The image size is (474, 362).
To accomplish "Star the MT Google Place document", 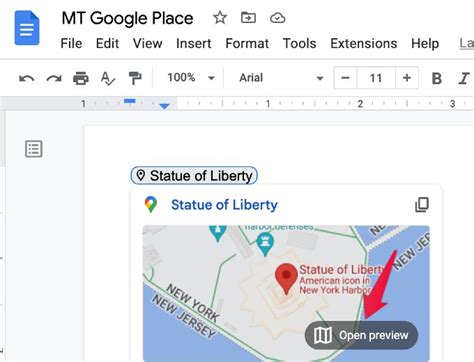I will 220,18.
